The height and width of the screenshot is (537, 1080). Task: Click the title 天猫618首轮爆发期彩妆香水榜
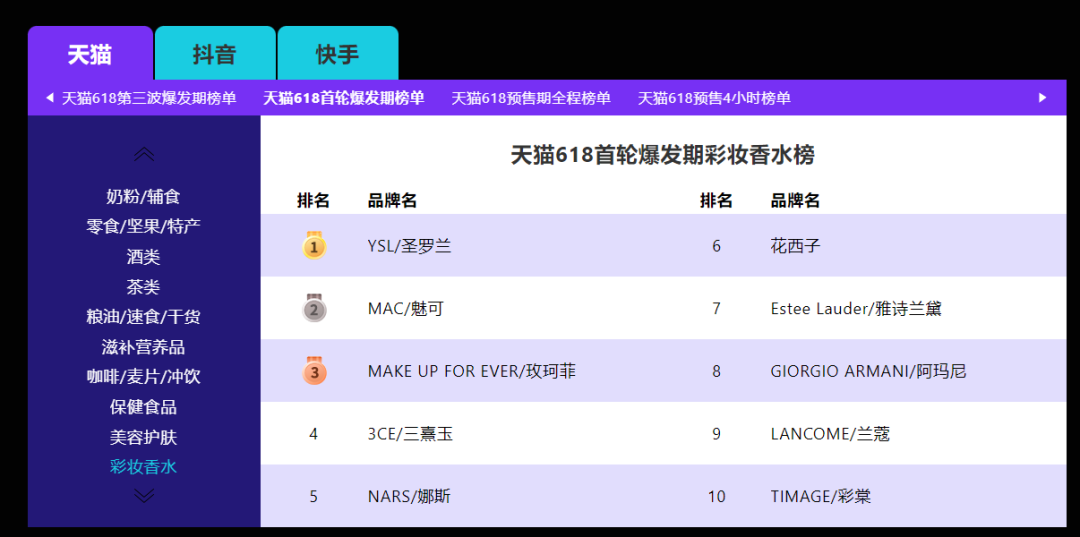tap(663, 156)
